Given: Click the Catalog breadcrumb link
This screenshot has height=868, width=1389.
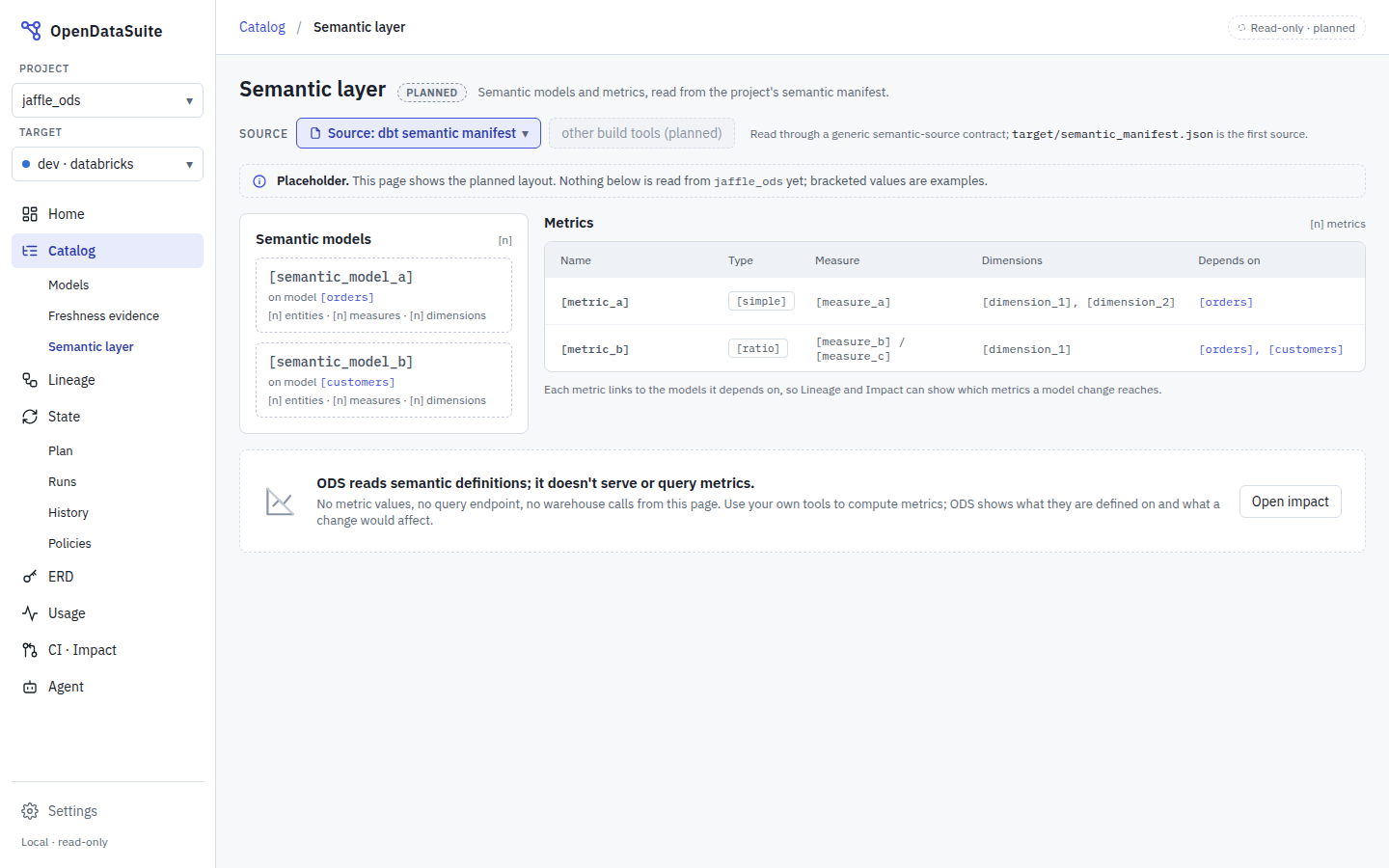Looking at the screenshot, I should (x=262, y=27).
